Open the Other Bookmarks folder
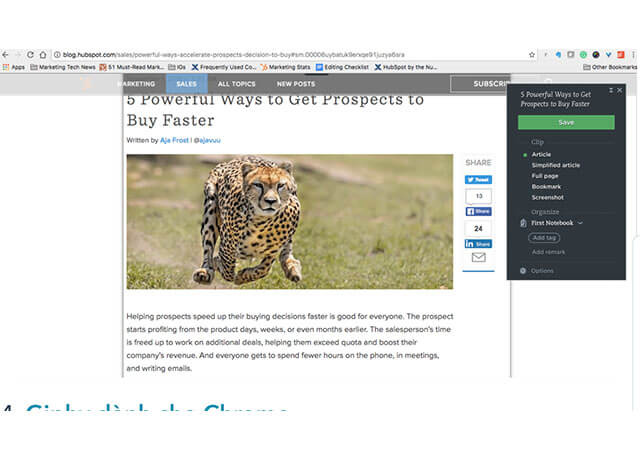 point(610,67)
